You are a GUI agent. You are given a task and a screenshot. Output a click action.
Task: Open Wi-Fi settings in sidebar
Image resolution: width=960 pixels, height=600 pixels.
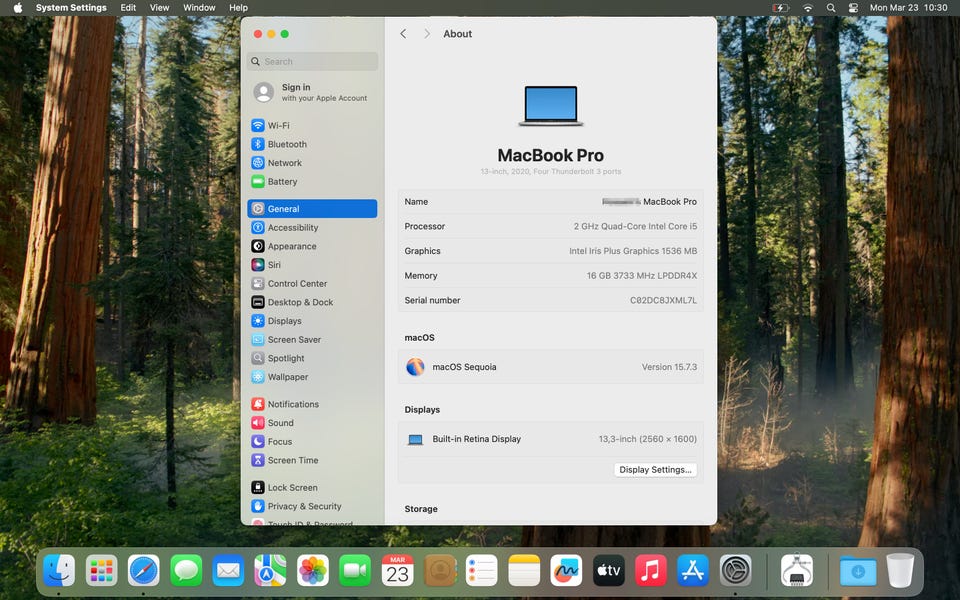point(278,126)
